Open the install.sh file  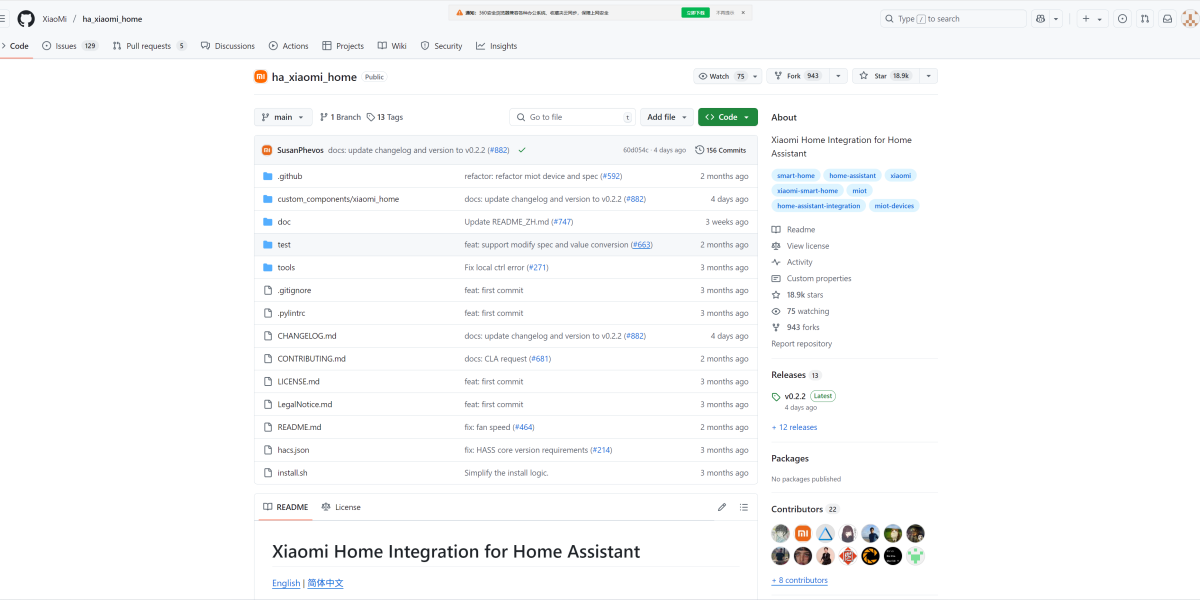point(292,473)
